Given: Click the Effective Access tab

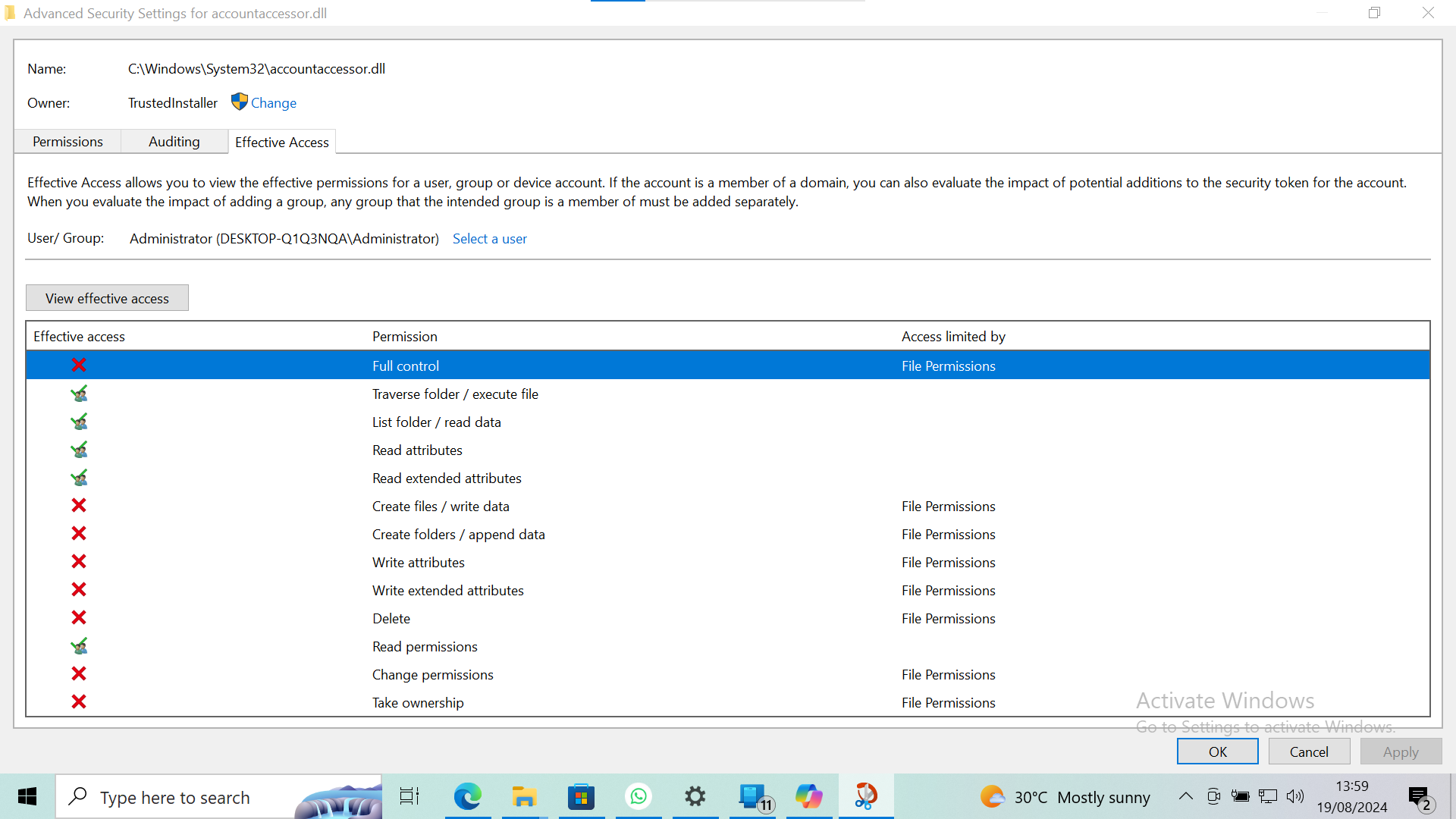Looking at the screenshot, I should (282, 142).
